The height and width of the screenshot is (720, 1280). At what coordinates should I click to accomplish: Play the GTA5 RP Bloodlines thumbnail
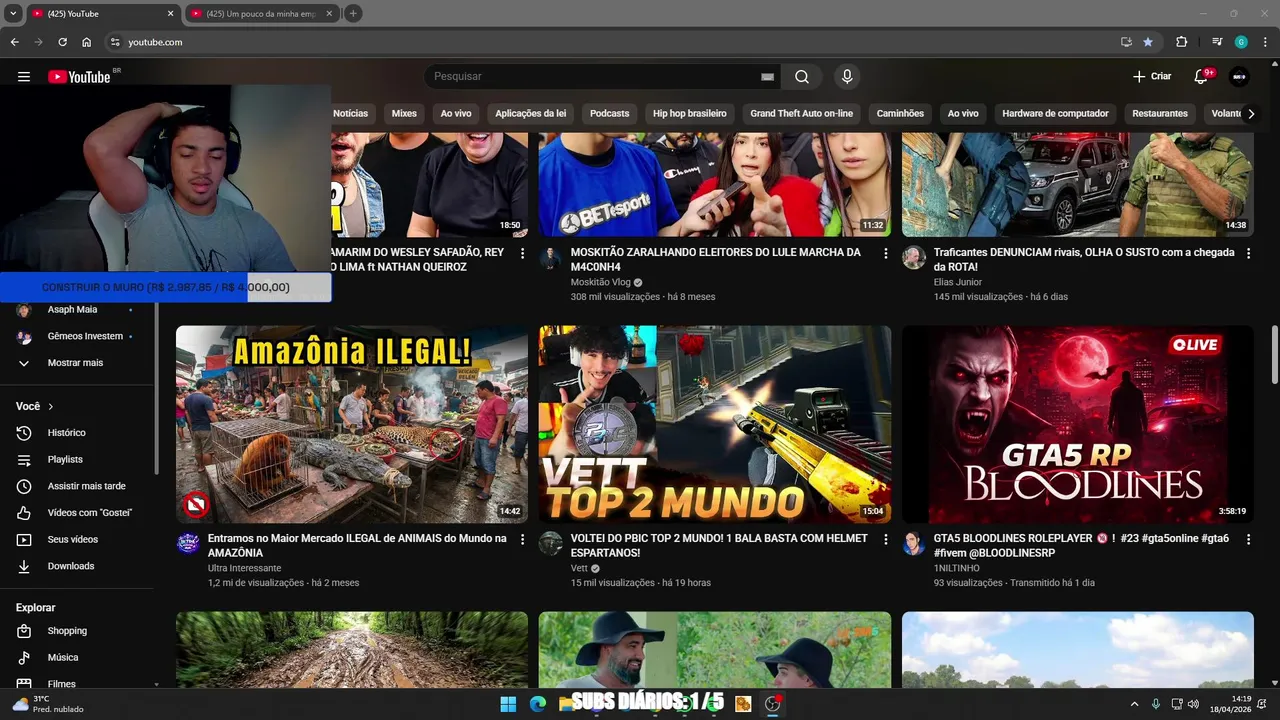(1078, 424)
